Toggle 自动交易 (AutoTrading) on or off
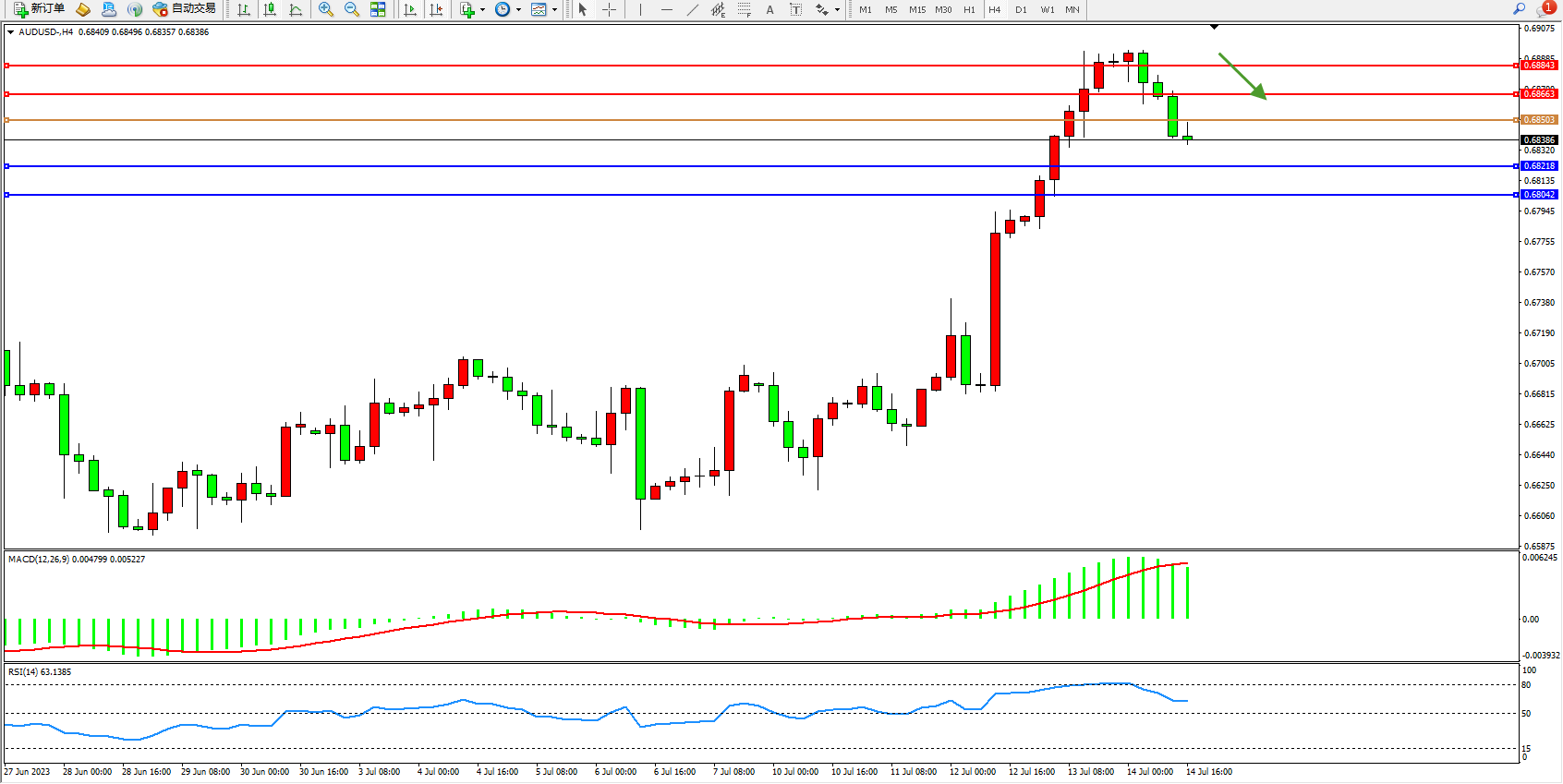1563x784 pixels. click(x=184, y=9)
